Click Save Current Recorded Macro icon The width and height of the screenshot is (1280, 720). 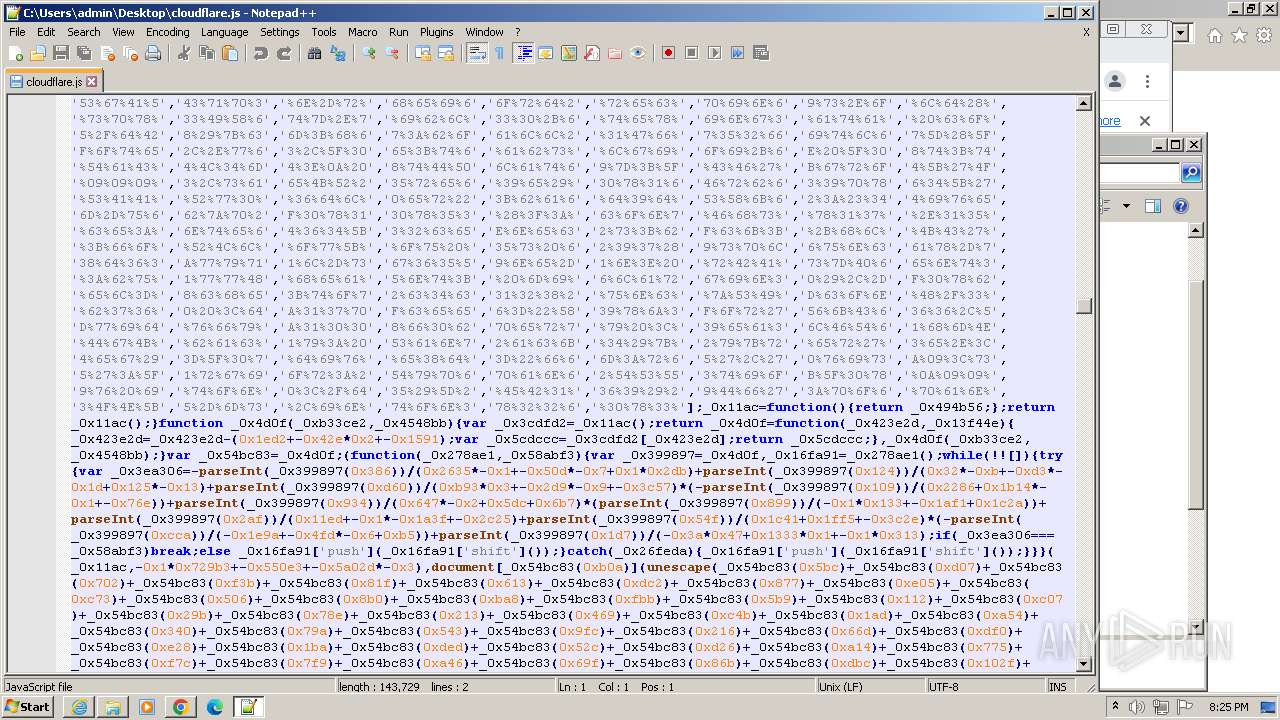760,53
